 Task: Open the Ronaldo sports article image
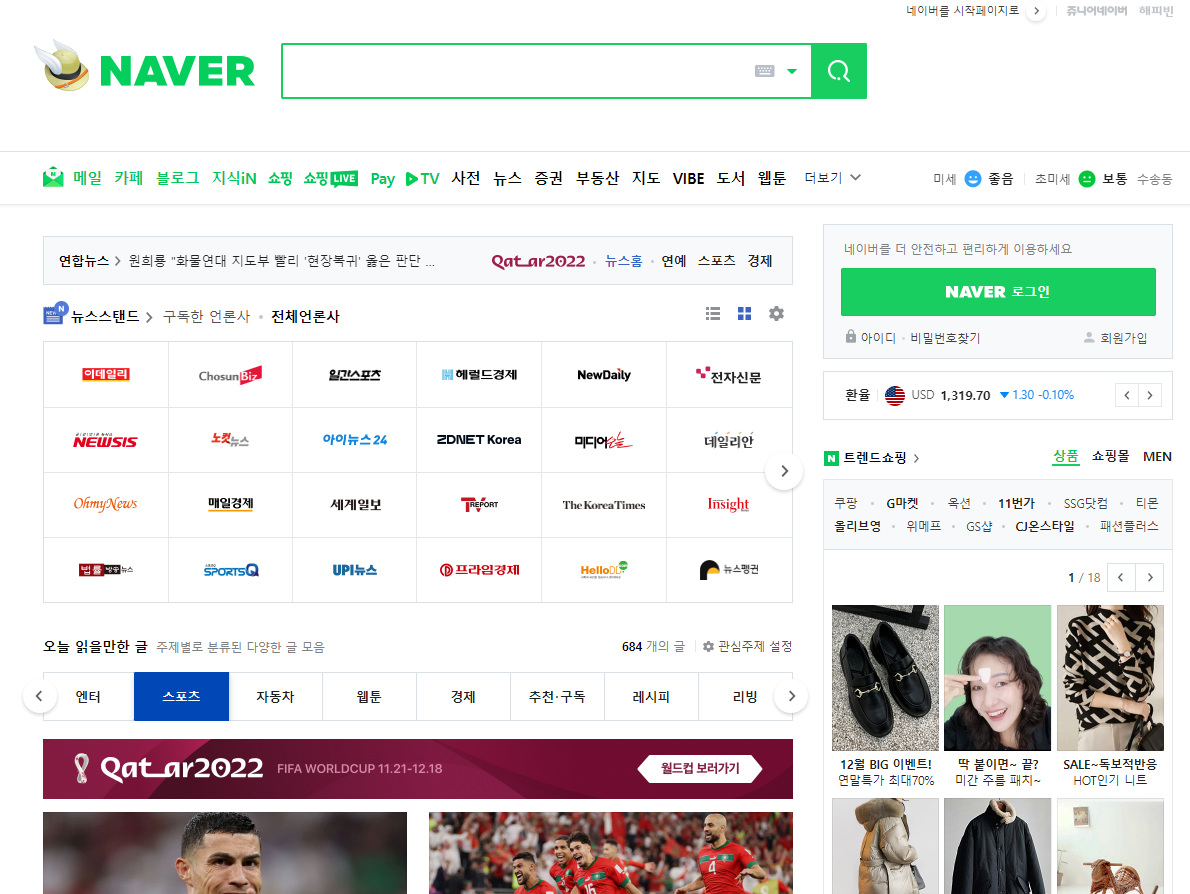coord(225,853)
